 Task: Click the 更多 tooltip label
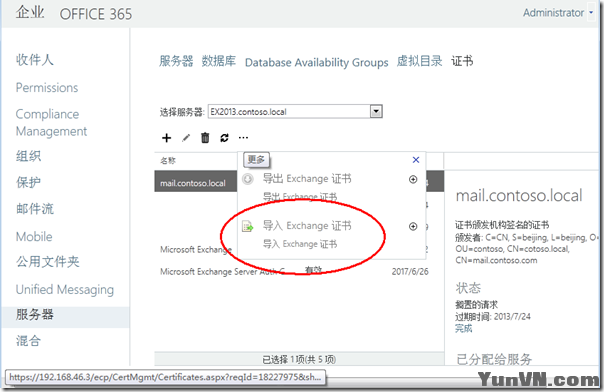pos(256,159)
